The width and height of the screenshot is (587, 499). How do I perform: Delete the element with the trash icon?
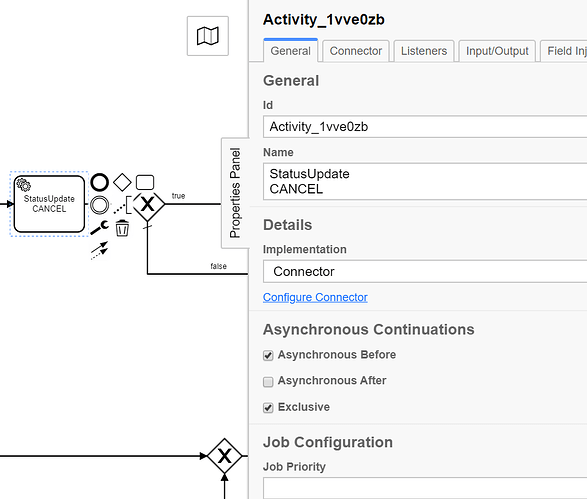[122, 228]
